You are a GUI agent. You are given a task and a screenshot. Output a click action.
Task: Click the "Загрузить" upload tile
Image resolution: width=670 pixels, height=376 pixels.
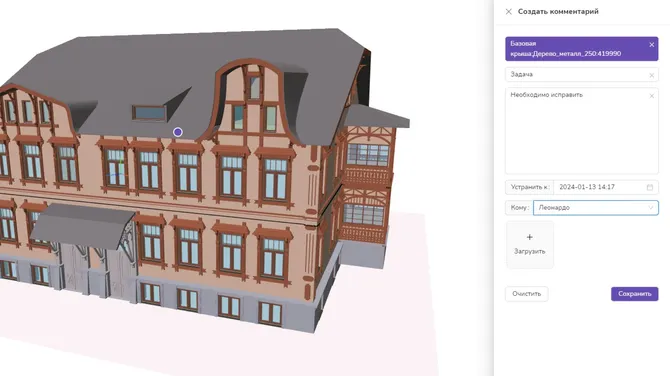point(530,245)
